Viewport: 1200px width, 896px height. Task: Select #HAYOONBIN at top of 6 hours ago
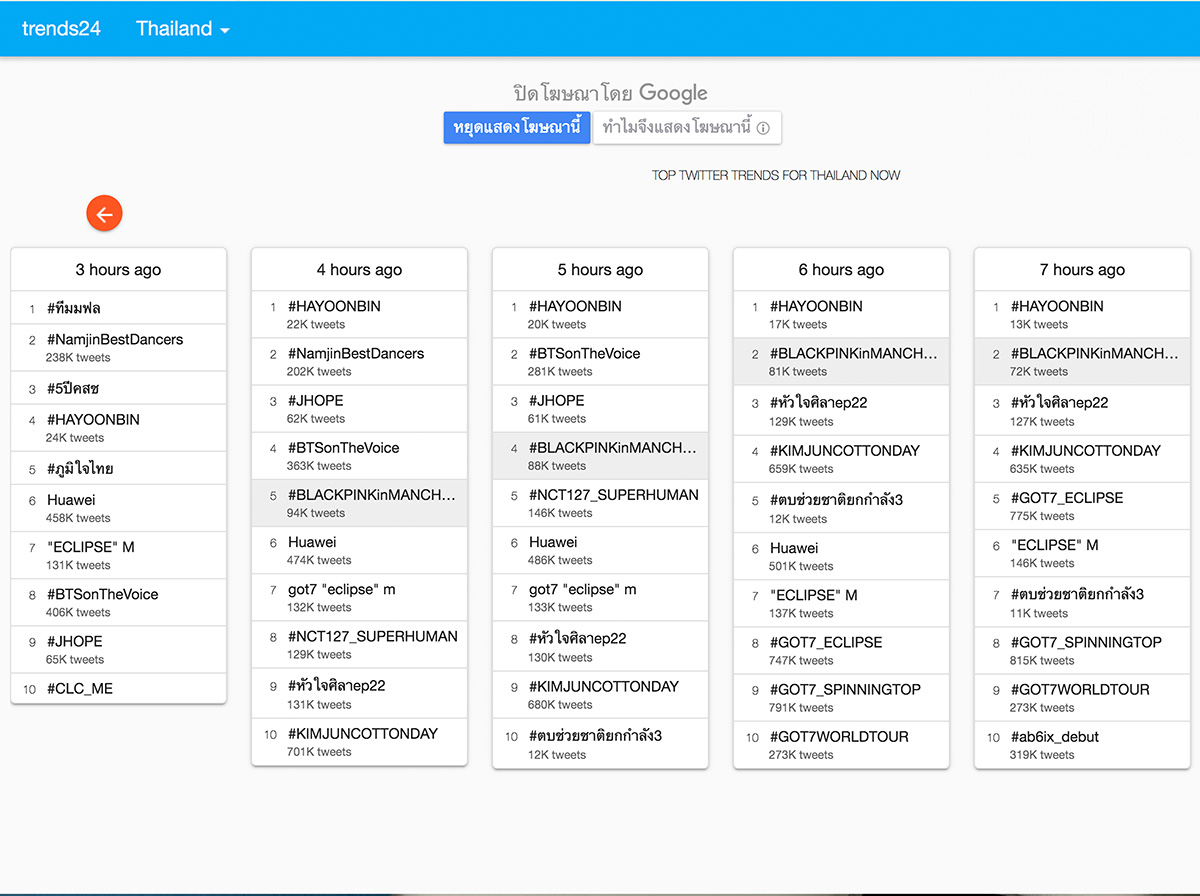tap(815, 307)
